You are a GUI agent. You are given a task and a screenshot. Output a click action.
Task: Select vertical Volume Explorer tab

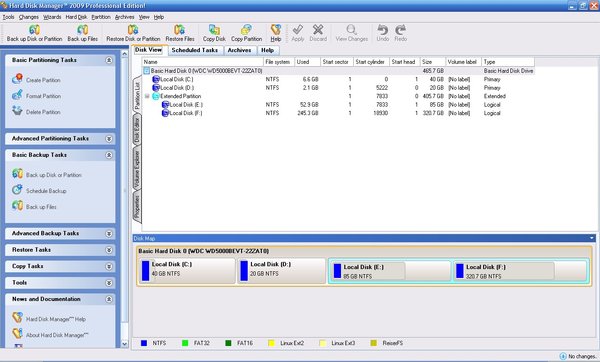[137, 168]
